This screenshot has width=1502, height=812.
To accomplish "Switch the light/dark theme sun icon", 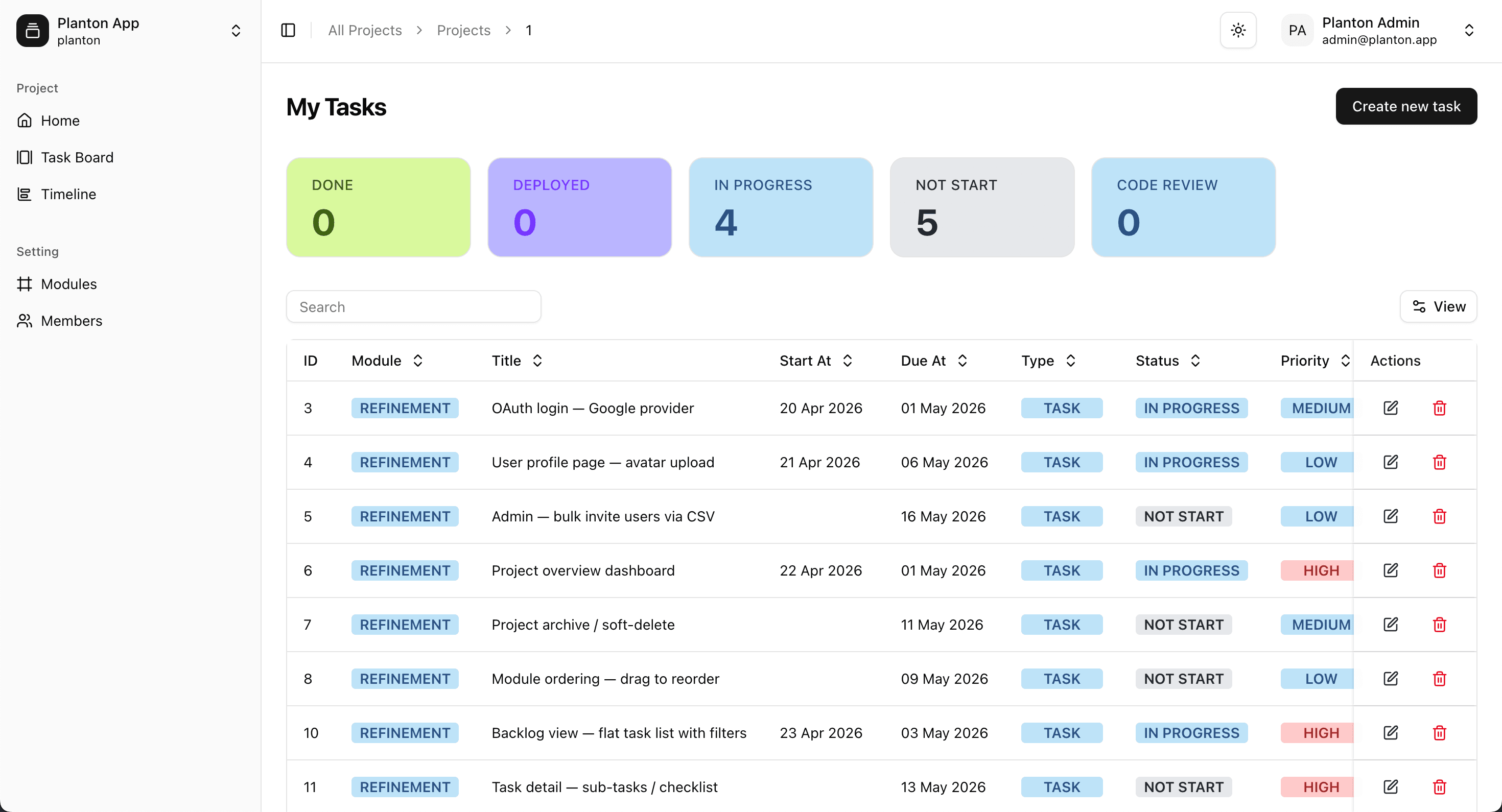I will 1238,30.
